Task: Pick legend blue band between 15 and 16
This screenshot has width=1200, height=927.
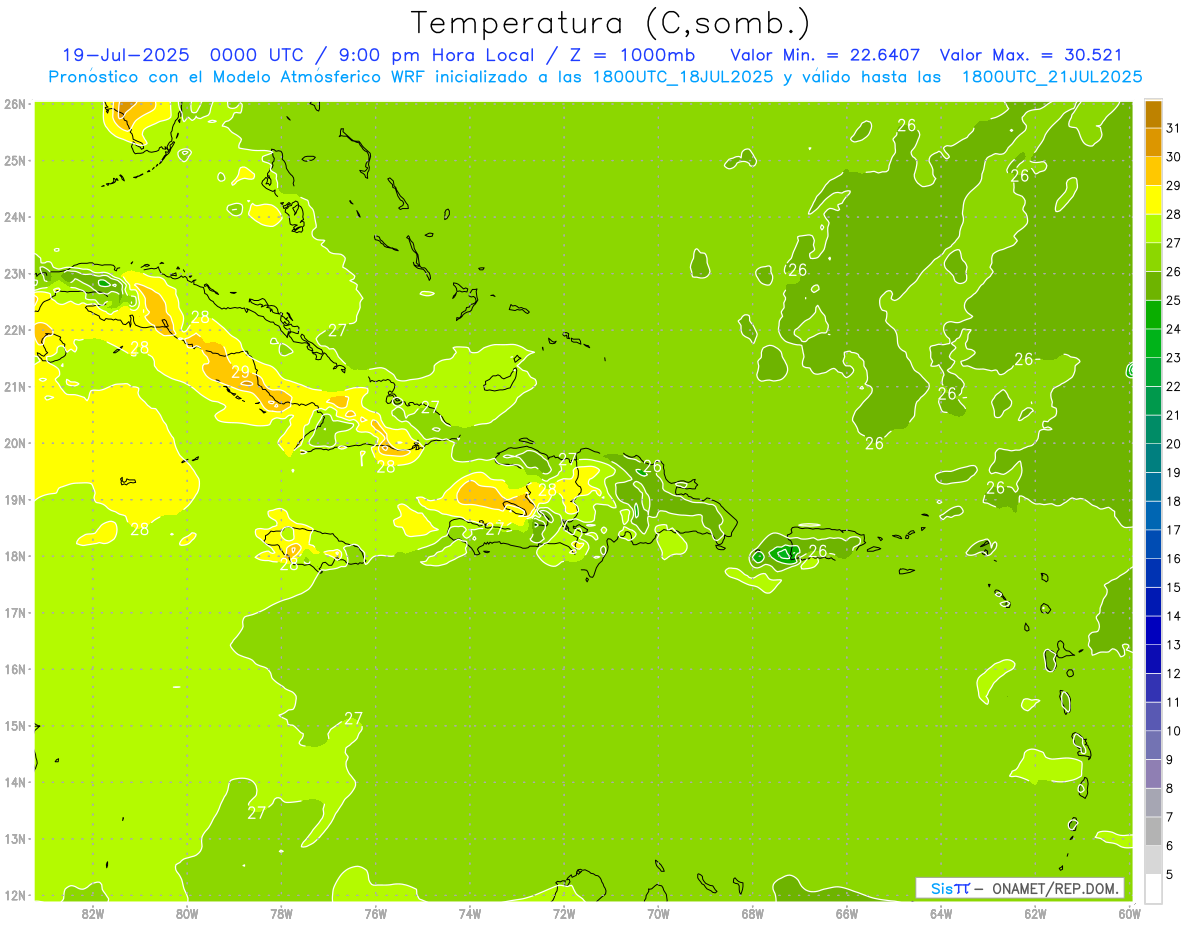Action: pyautogui.click(x=1153, y=574)
